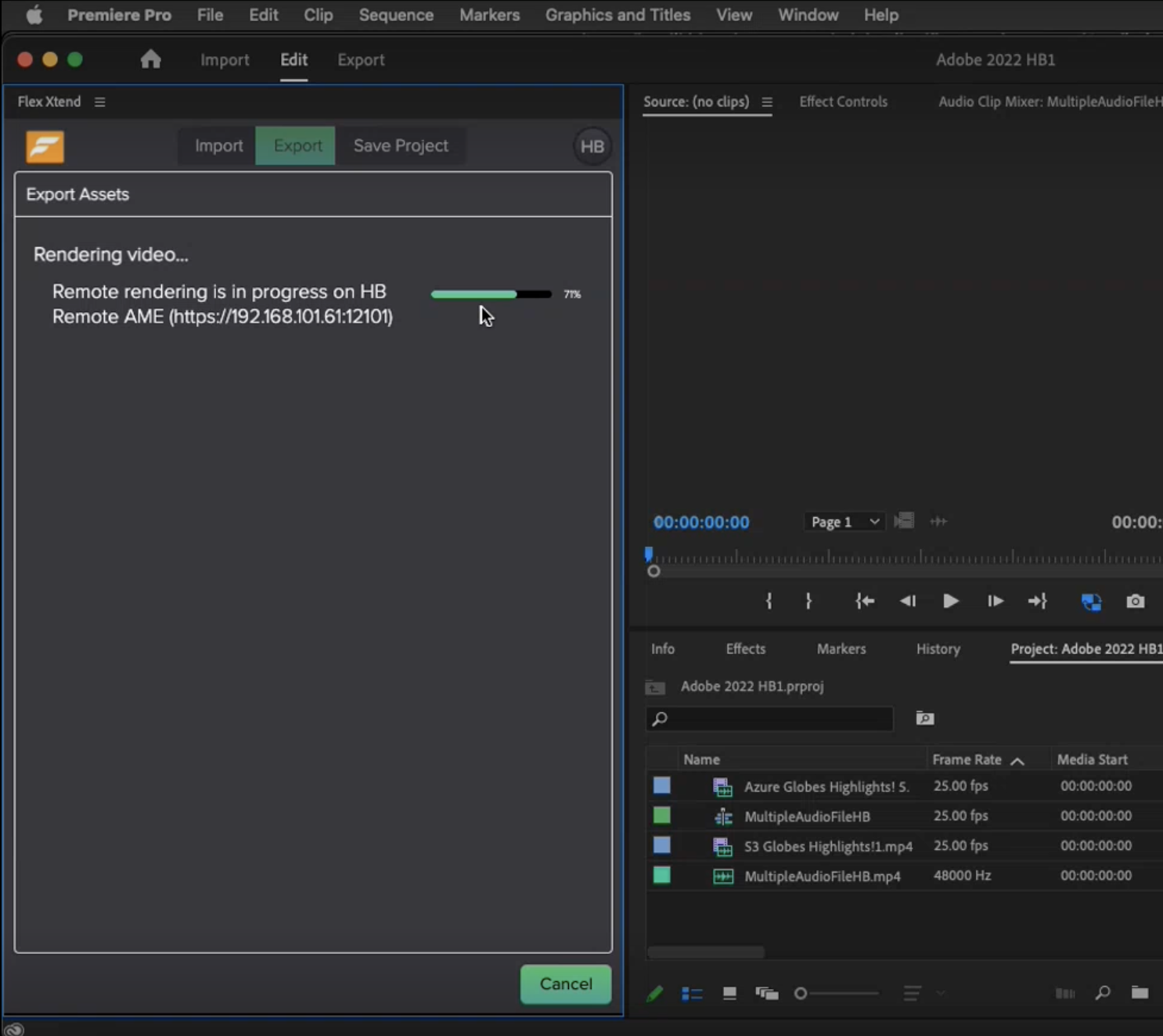
Task: Sort by the Name column header
Action: coord(701,760)
